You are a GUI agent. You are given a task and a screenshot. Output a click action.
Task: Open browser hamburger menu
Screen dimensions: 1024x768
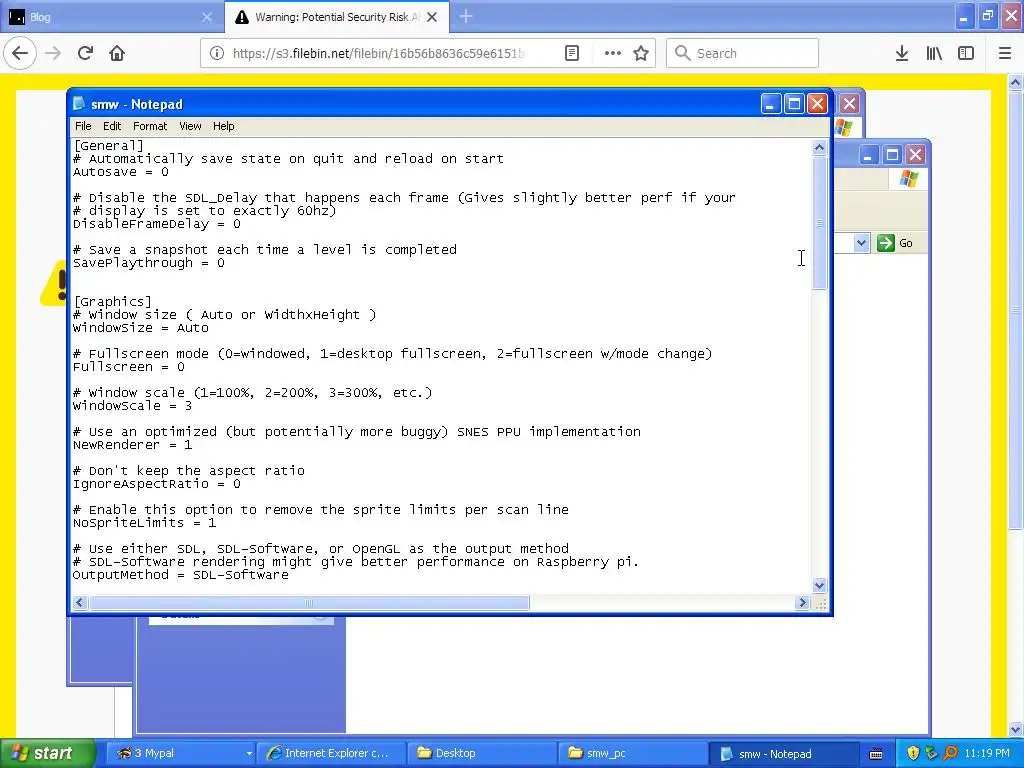point(1005,54)
